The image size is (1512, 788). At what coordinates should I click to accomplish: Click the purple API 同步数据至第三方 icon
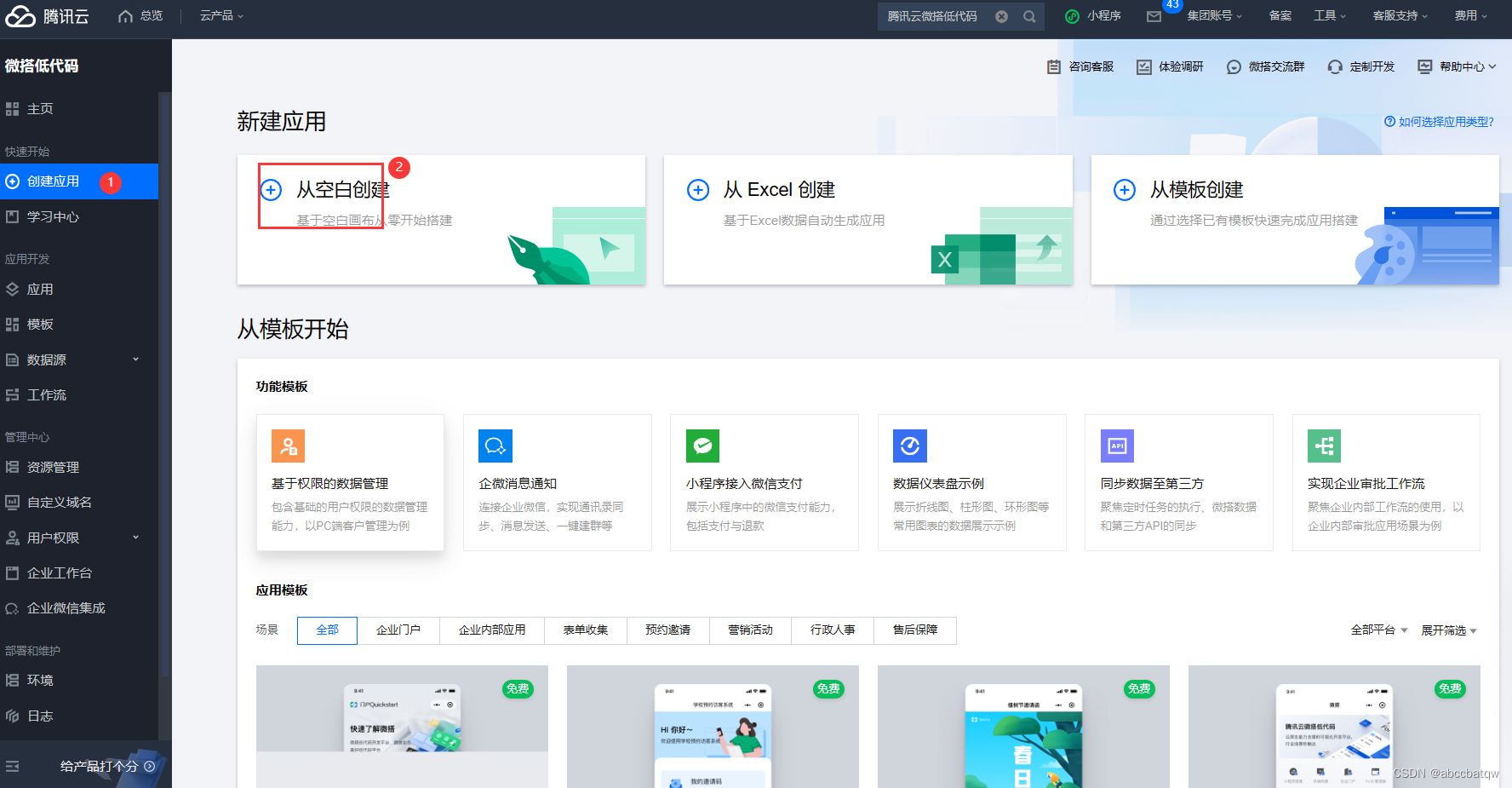point(1117,446)
